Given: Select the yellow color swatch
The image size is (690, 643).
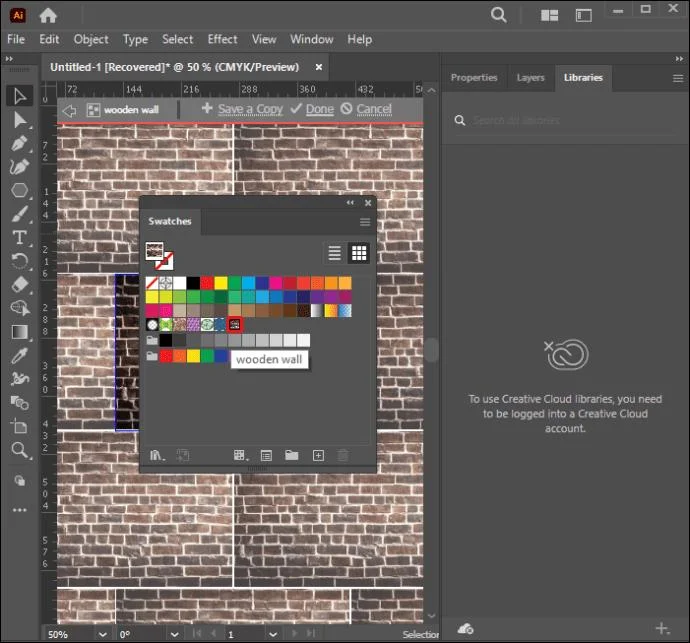Looking at the screenshot, I should 220,283.
